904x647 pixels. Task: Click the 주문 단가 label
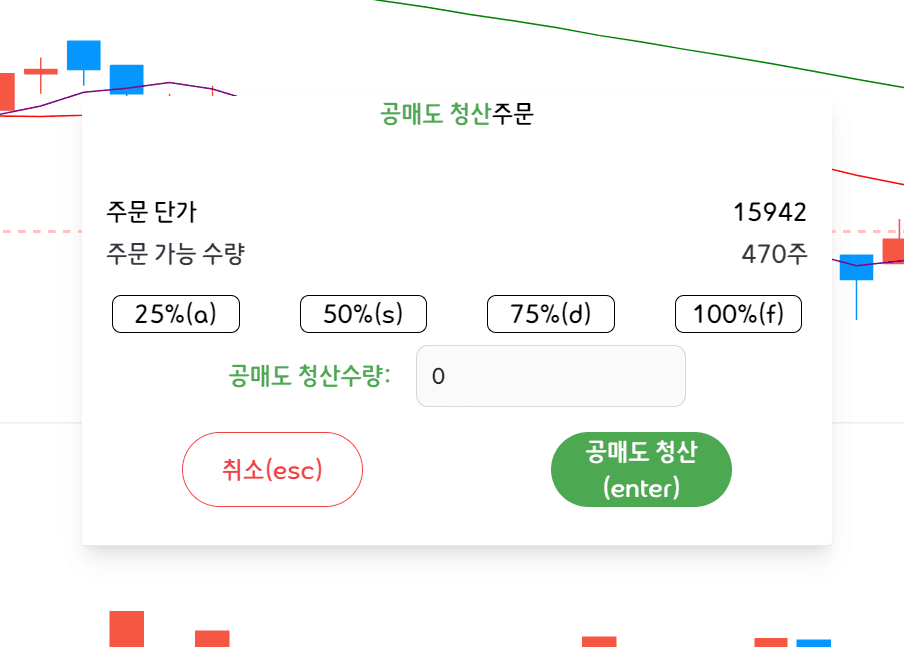click(x=152, y=212)
